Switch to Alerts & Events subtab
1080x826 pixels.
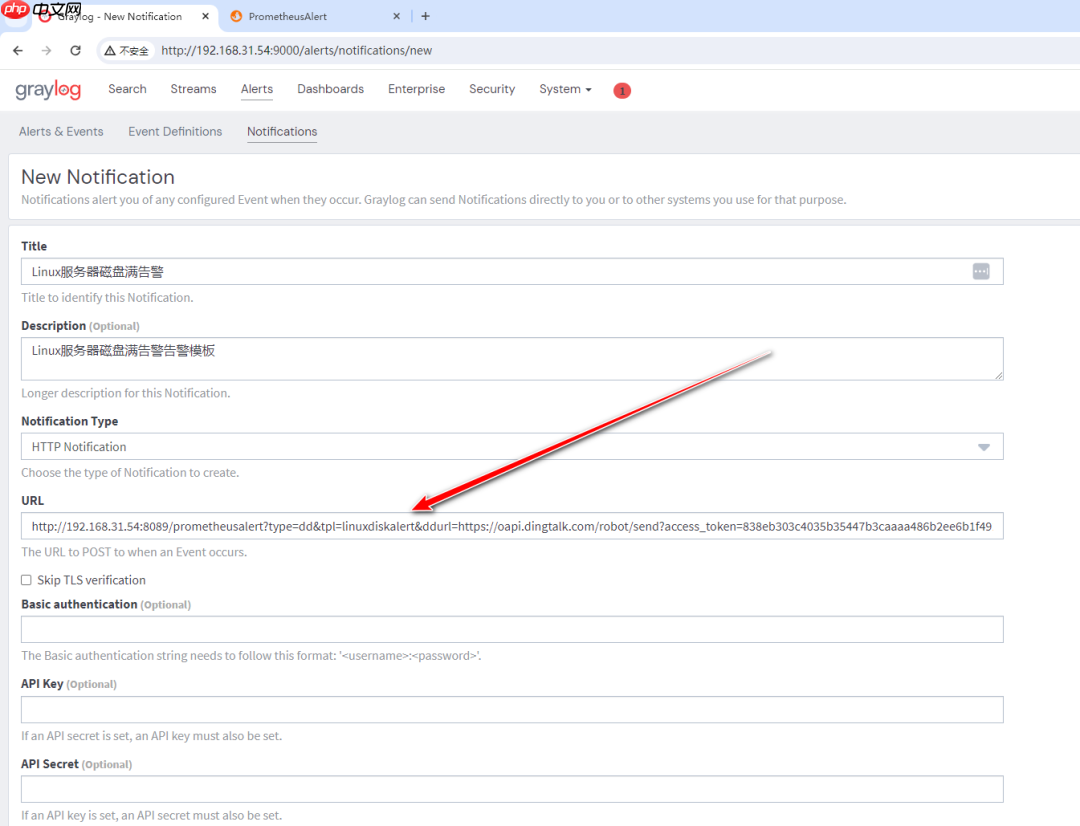pyautogui.click(x=61, y=132)
